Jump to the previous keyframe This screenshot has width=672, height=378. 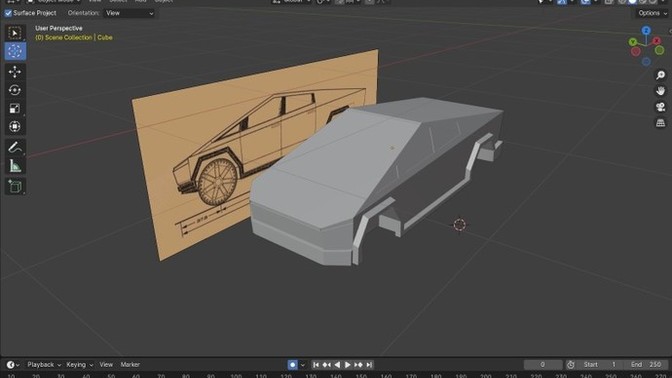327,365
